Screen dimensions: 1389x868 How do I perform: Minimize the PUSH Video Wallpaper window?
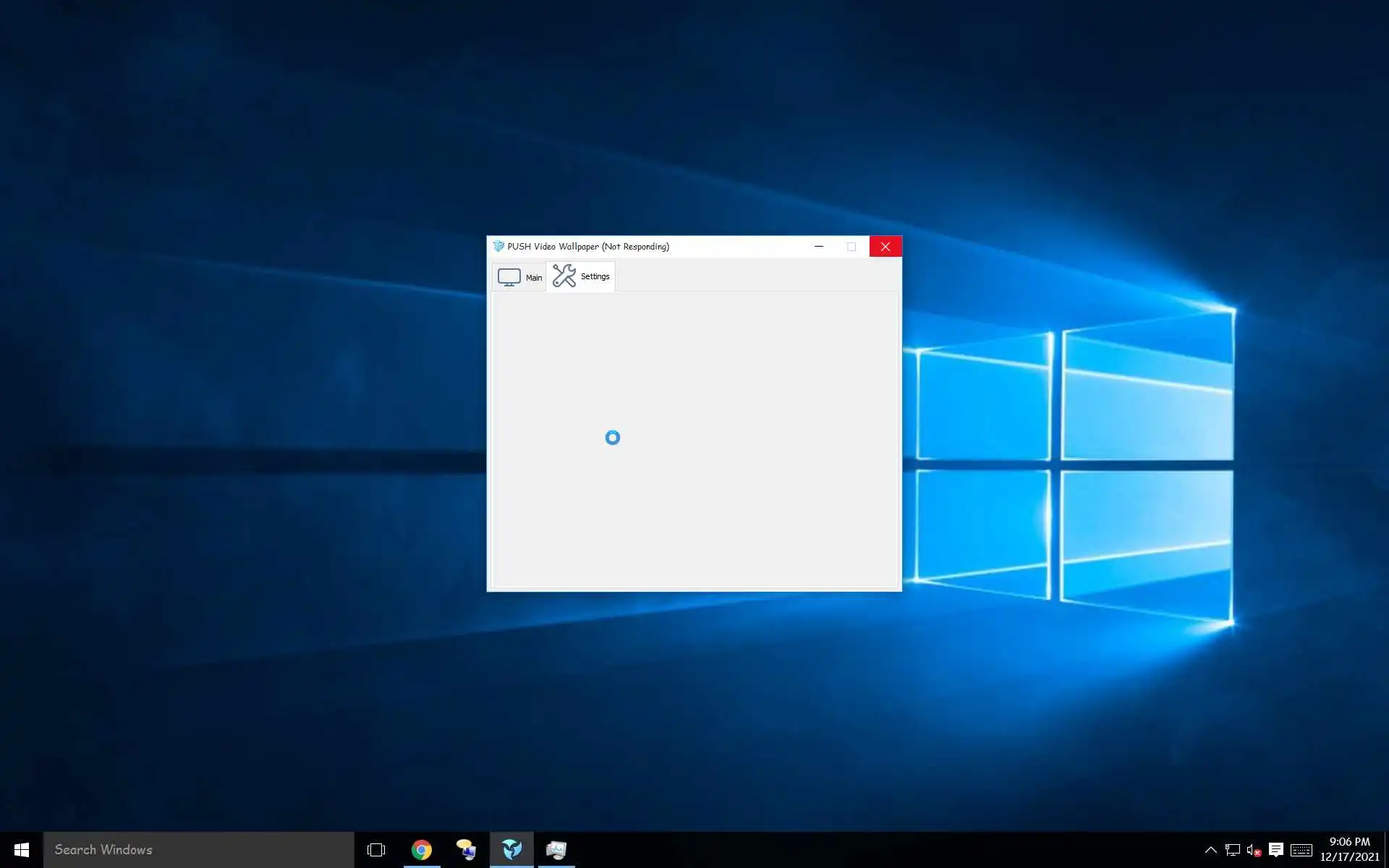819,247
